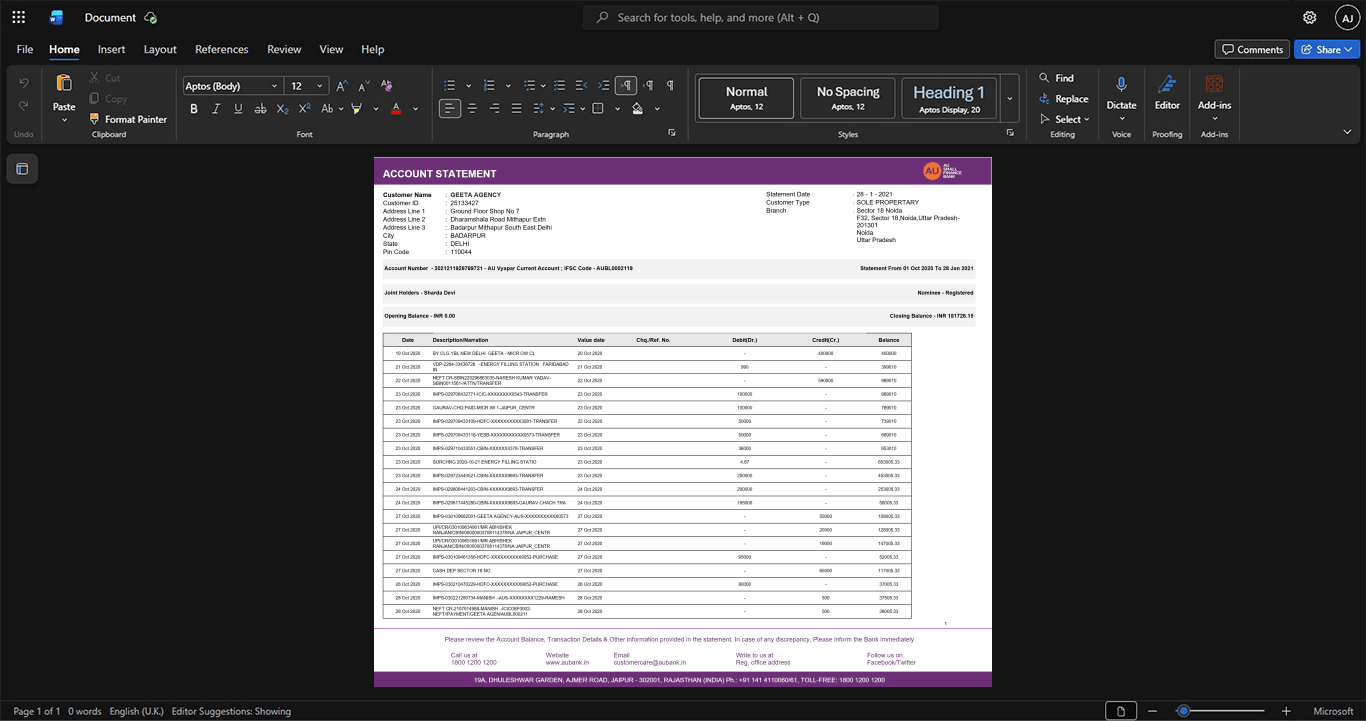Viewport: 1366px width, 721px height.
Task: Toggle Bold formatting
Action: (x=194, y=108)
